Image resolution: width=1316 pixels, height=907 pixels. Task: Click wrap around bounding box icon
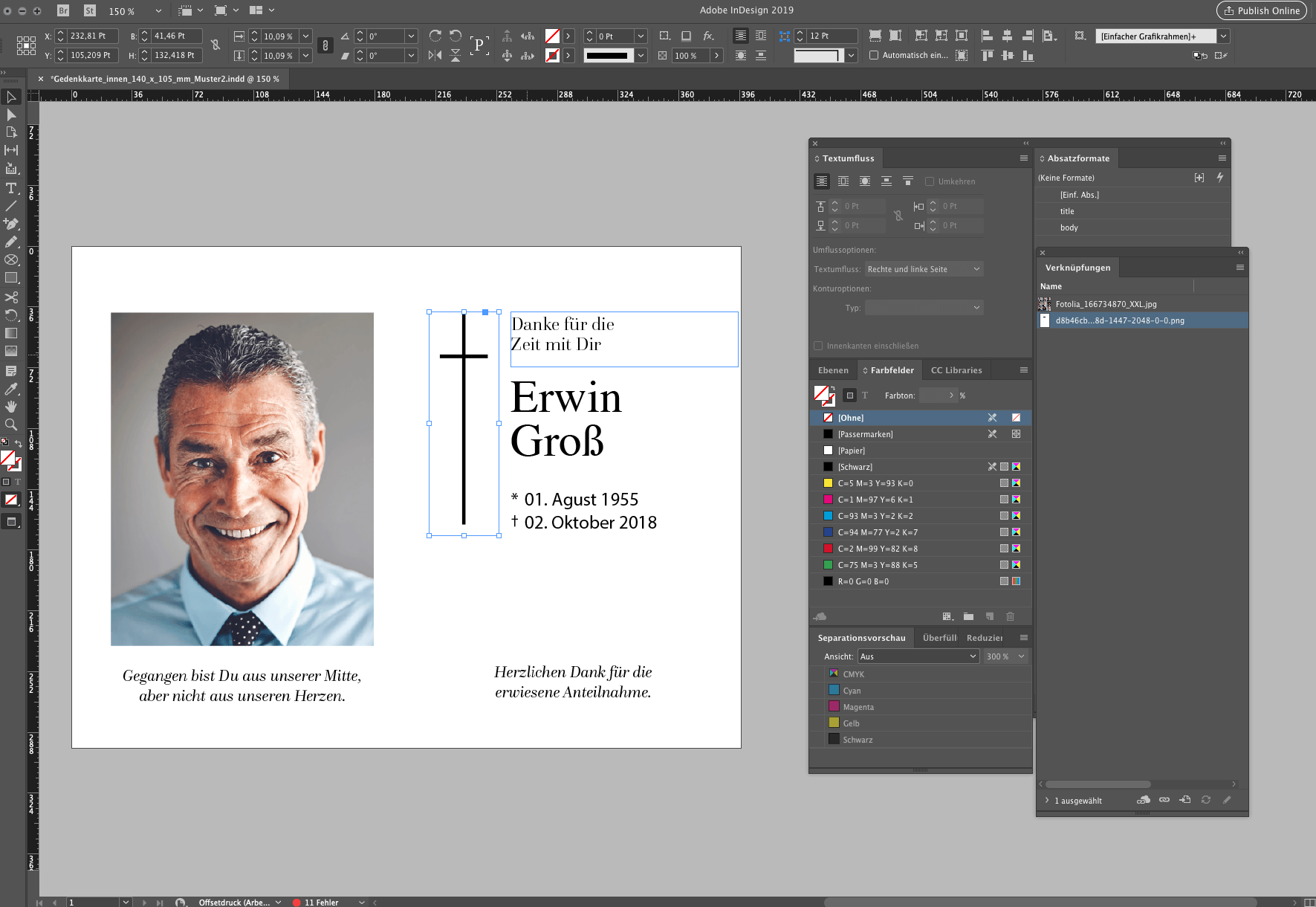click(x=843, y=181)
